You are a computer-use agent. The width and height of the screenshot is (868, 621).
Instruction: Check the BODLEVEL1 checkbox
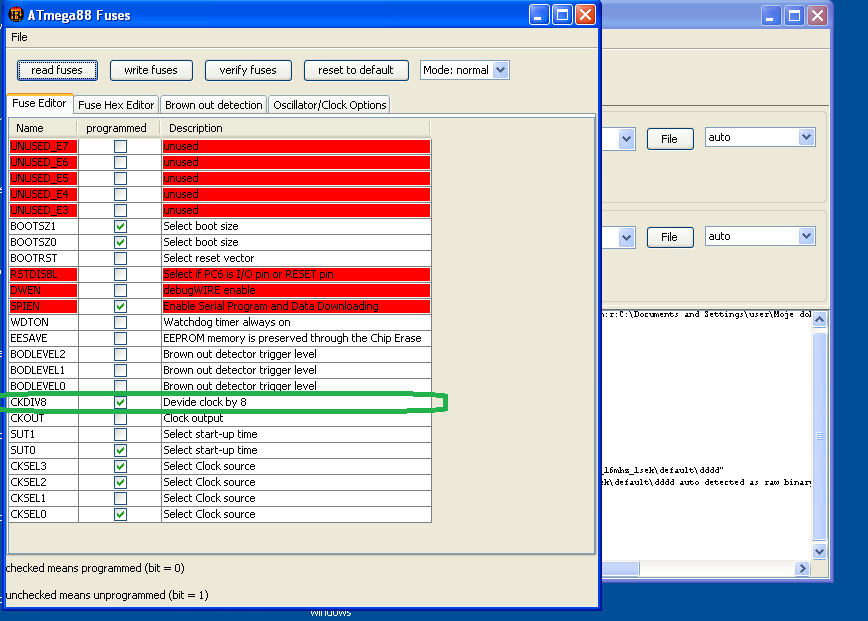[120, 371]
